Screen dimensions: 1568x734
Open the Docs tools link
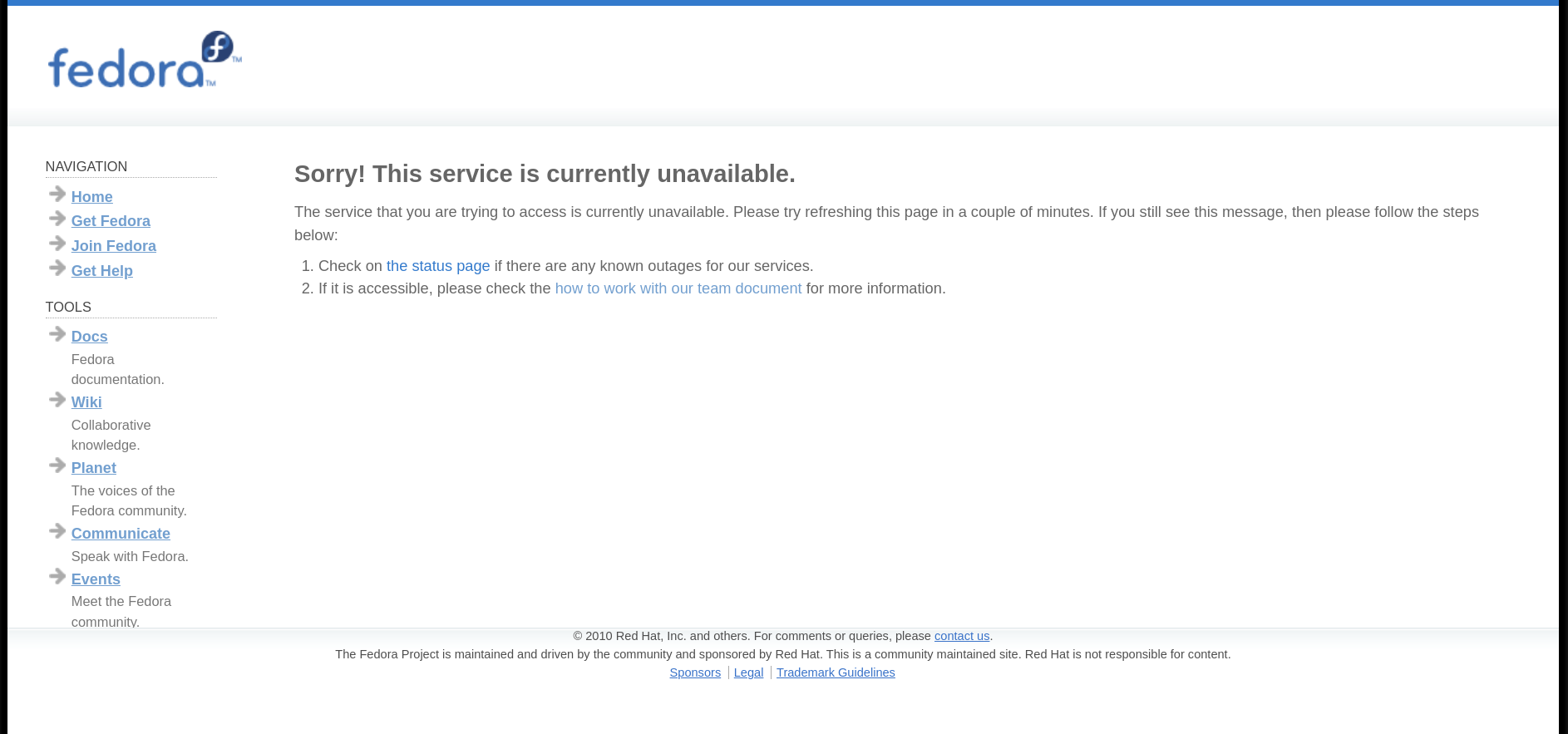90,337
